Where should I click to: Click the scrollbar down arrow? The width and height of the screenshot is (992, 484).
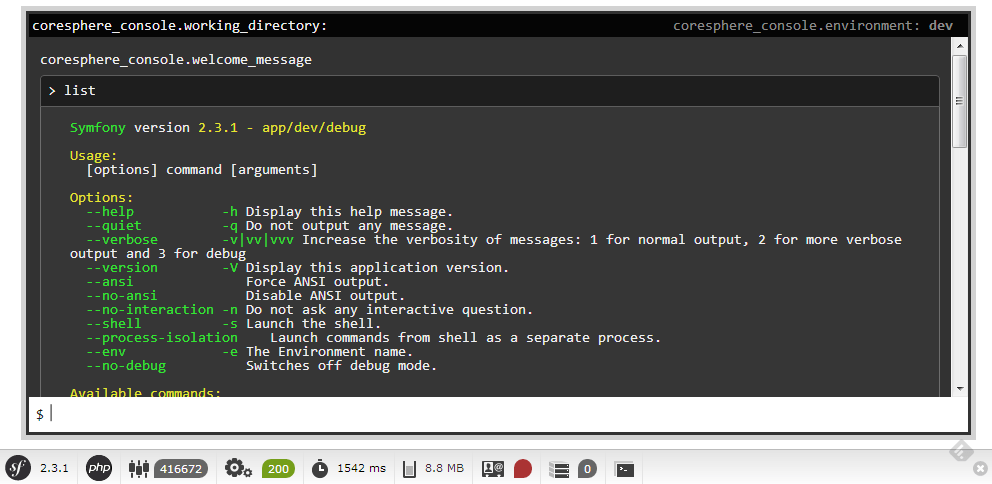pos(960,388)
